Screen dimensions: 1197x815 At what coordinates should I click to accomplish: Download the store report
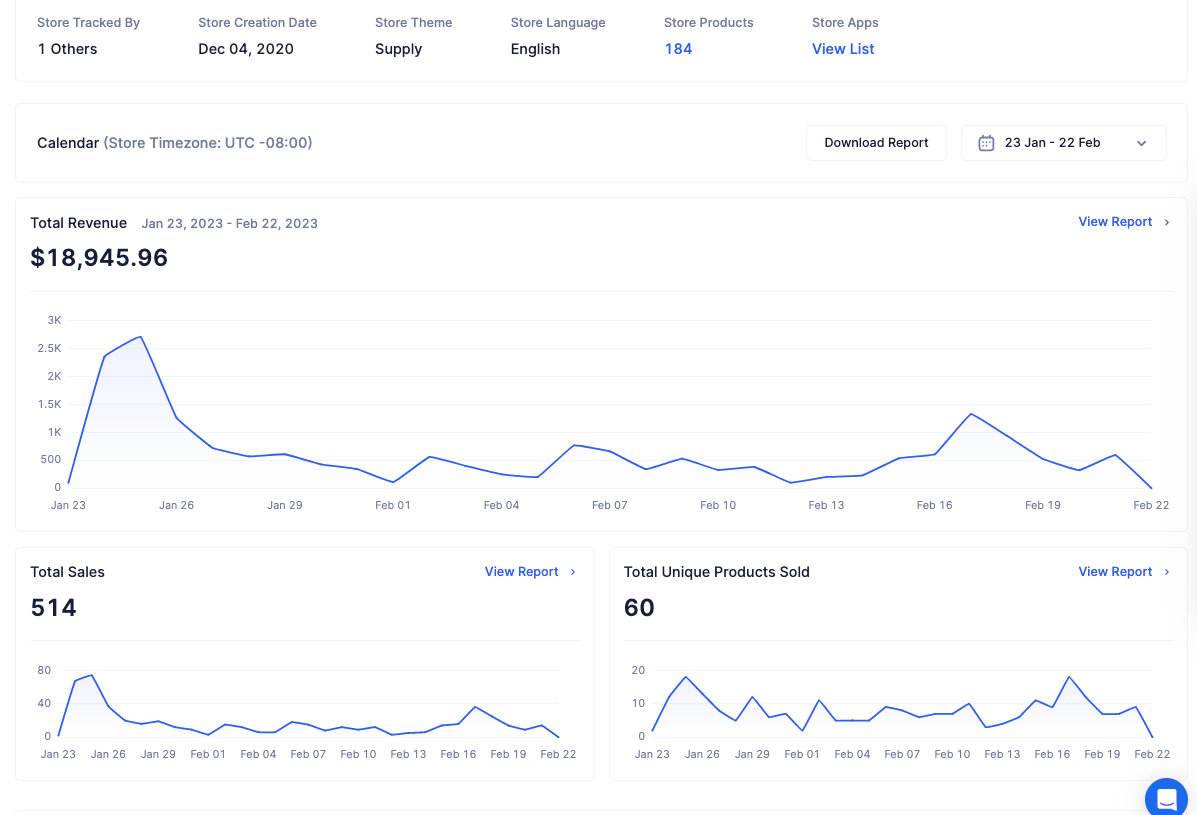(876, 143)
